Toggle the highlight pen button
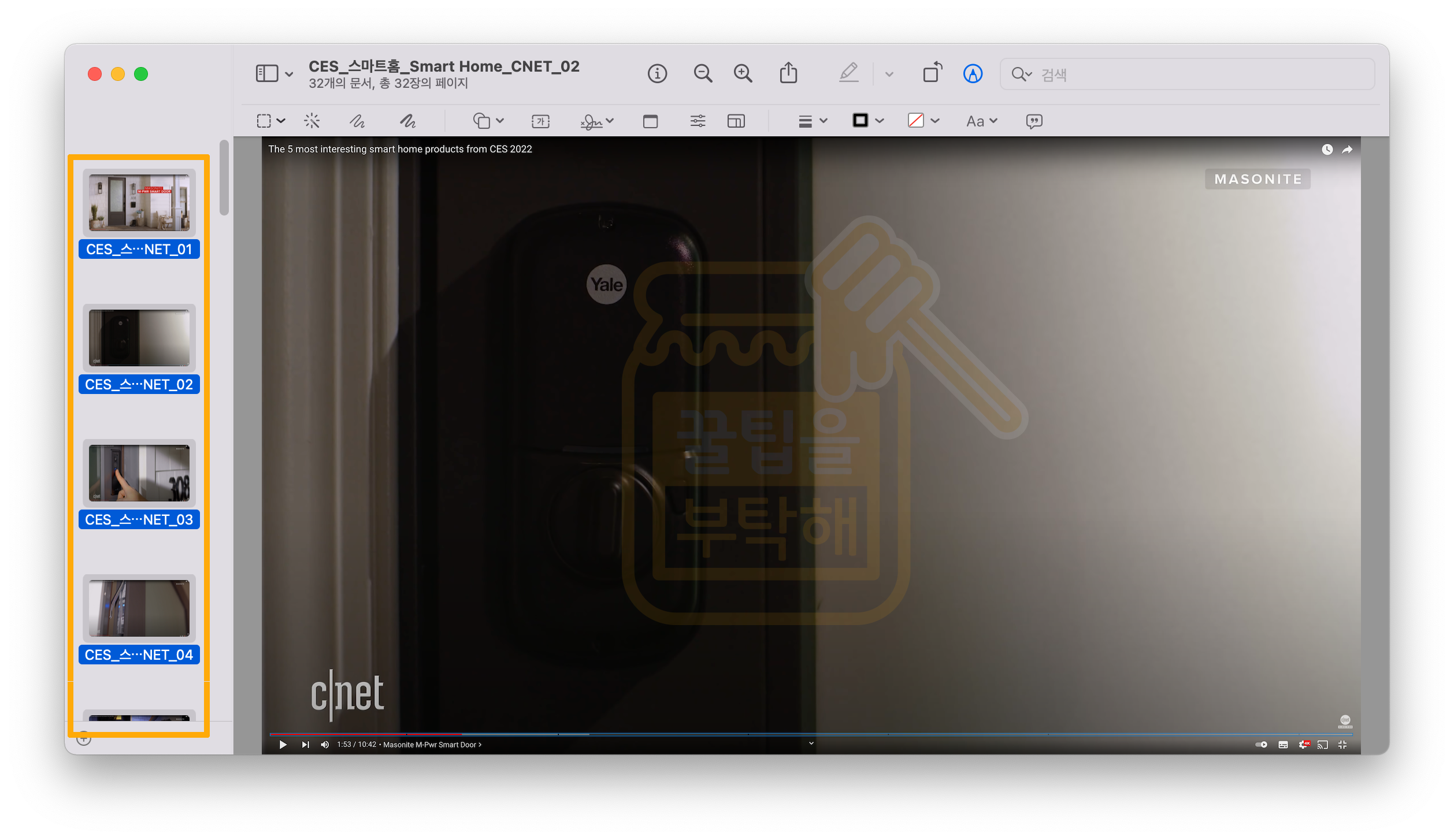This screenshot has width=1454, height=840. (x=848, y=73)
